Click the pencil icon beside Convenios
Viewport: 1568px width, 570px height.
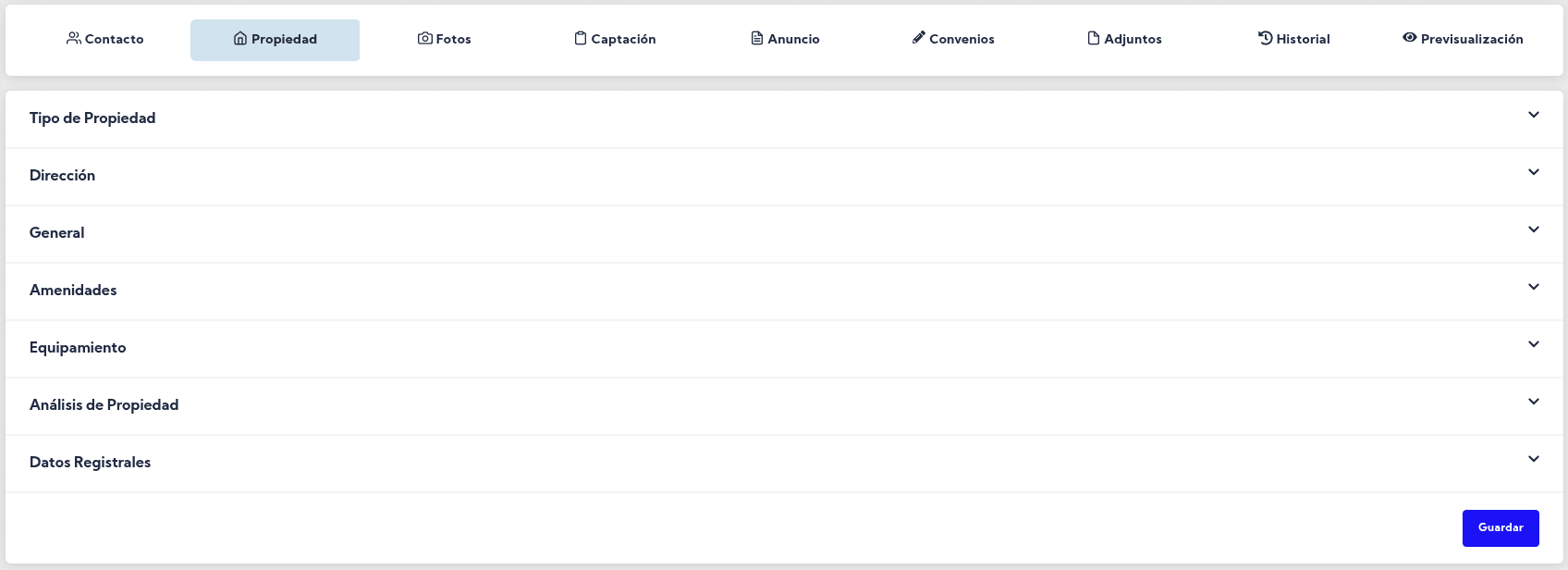(x=919, y=38)
